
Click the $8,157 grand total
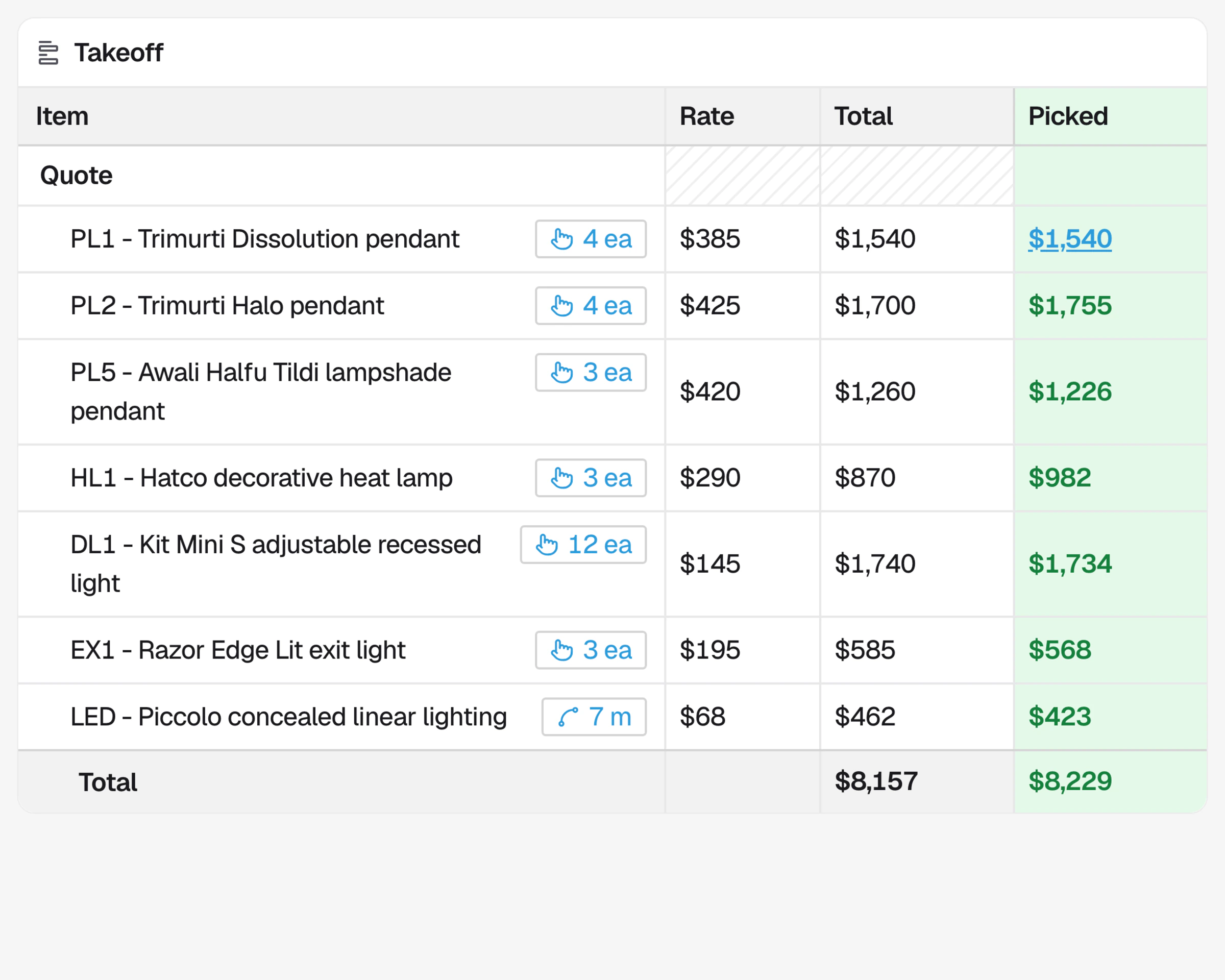[876, 782]
